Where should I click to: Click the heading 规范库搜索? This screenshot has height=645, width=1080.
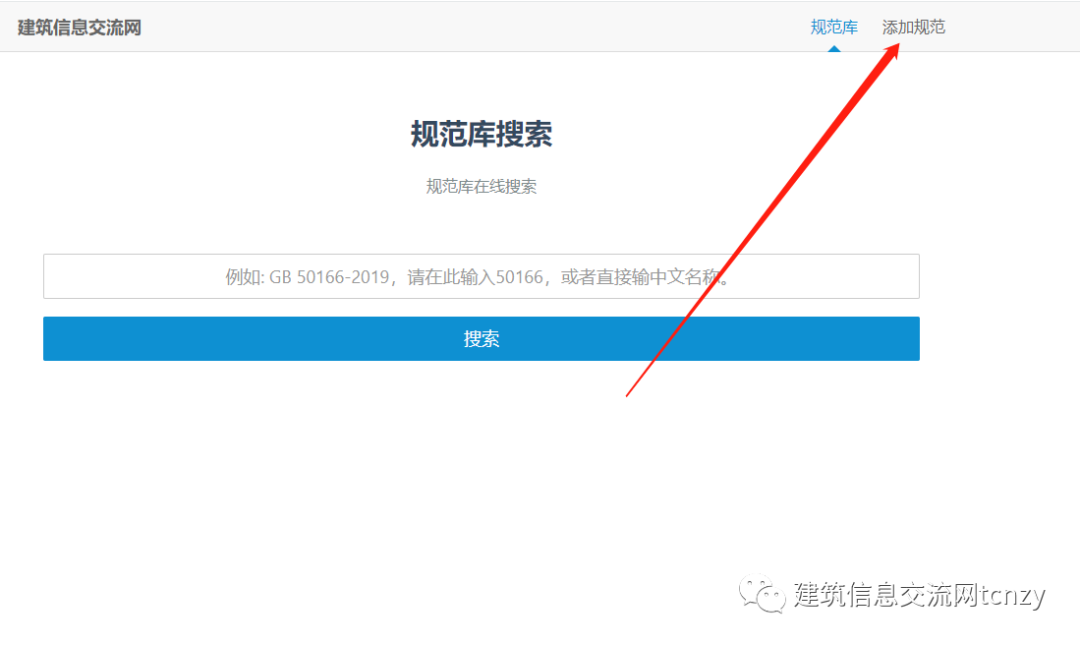[x=481, y=134]
